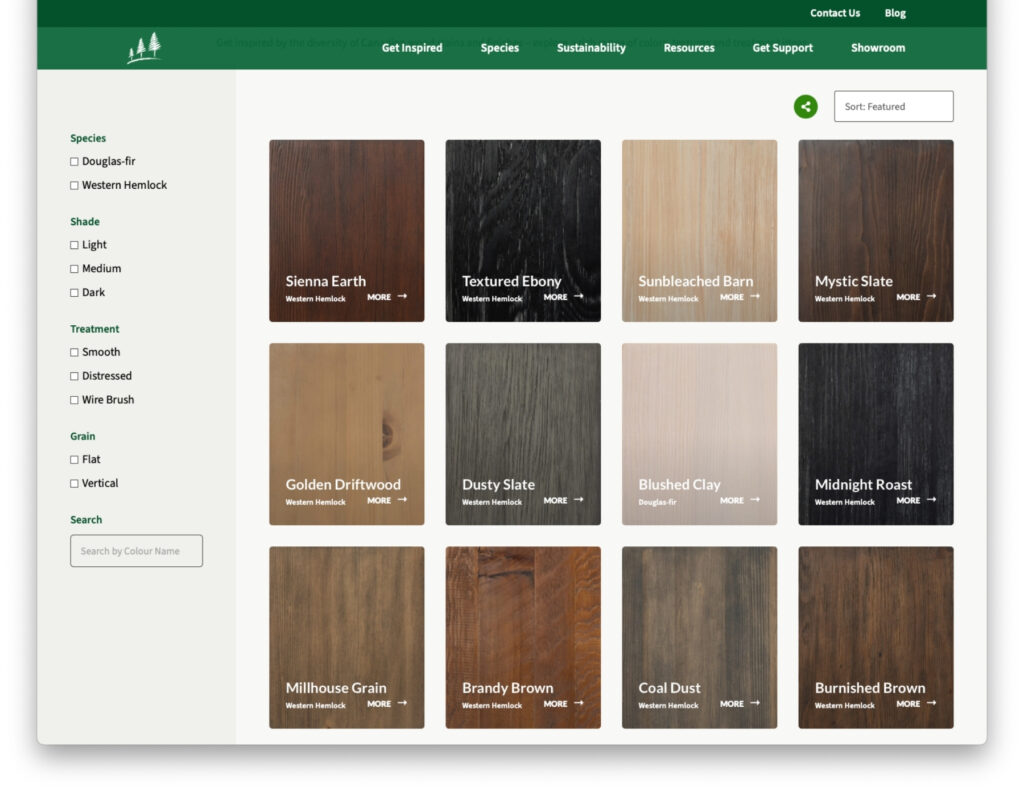Click the green share icon
This screenshot has height=796, width=1024.
pos(805,107)
